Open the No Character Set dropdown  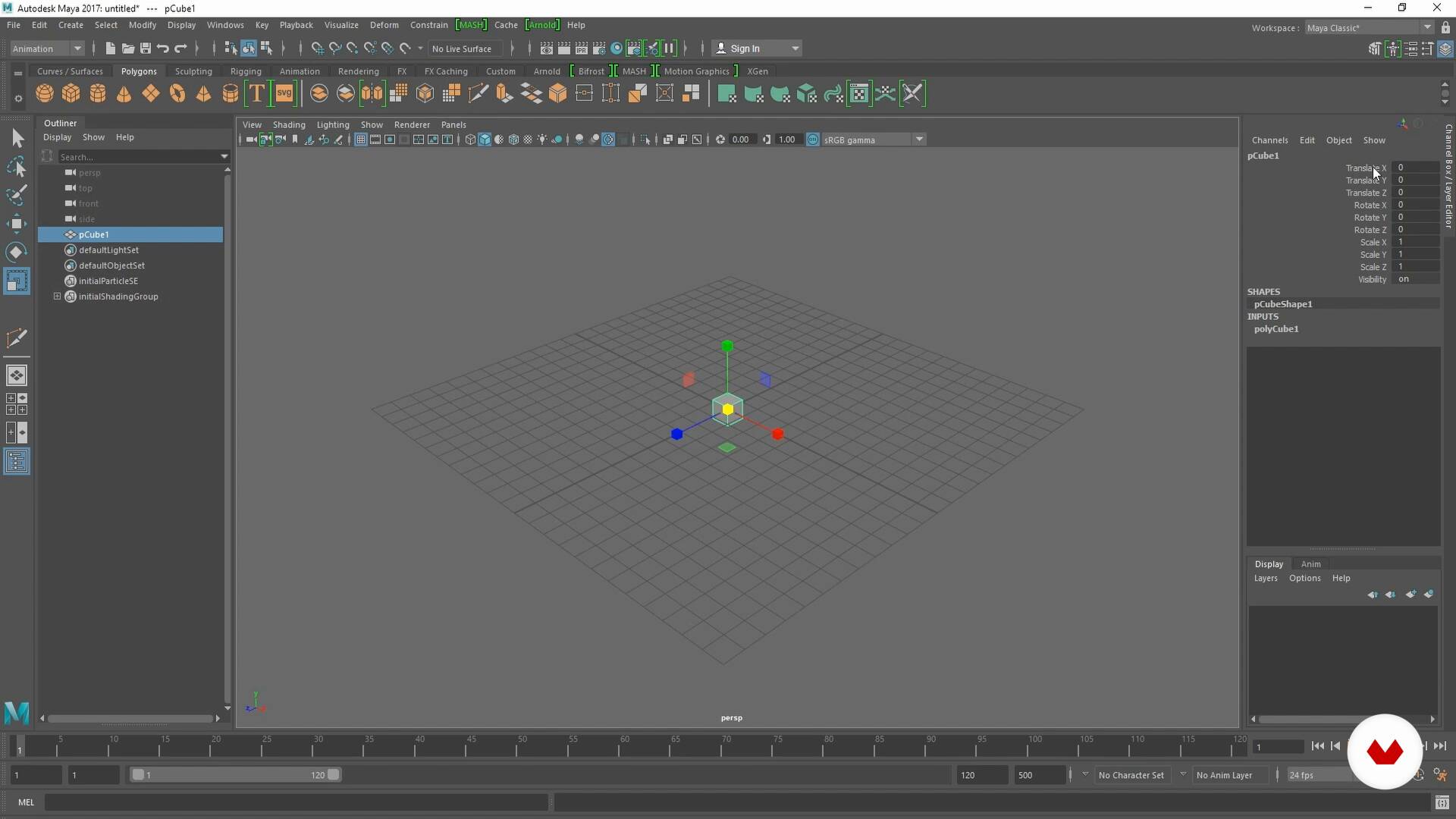click(1085, 774)
